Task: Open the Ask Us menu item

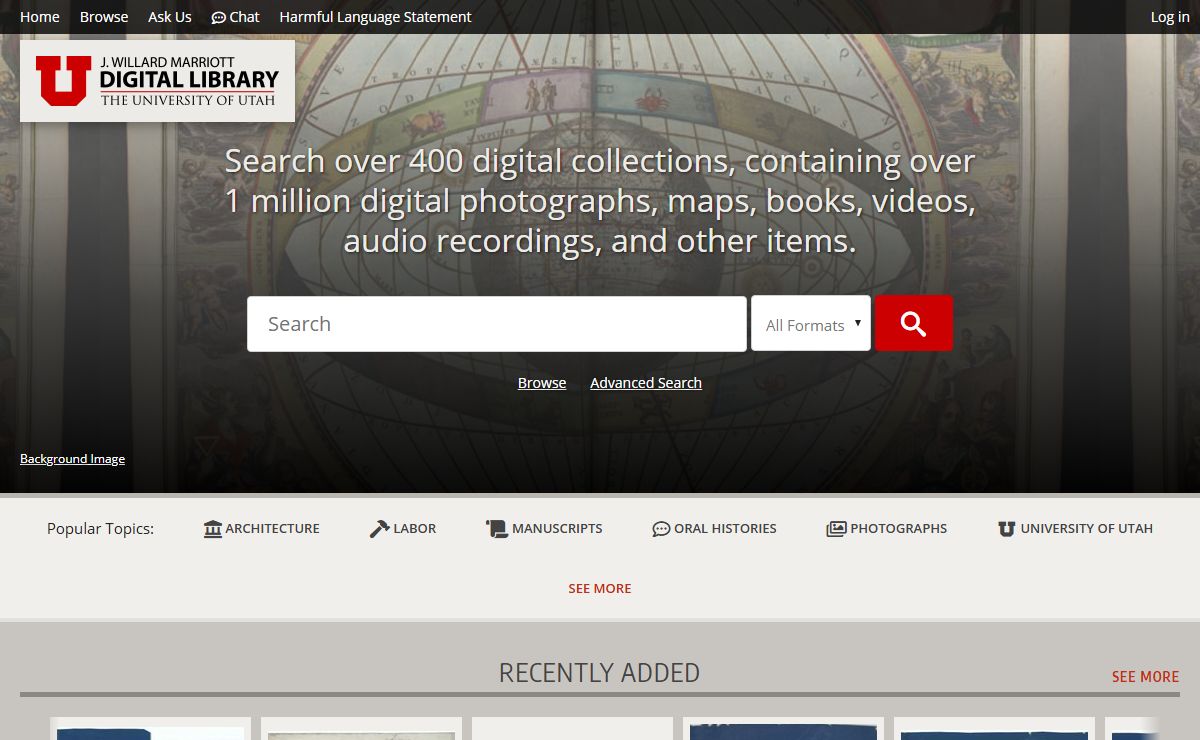Action: pos(170,17)
